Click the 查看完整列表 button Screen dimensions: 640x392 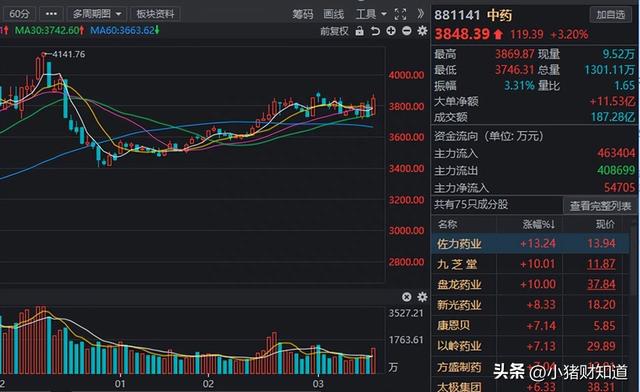[x=600, y=206]
